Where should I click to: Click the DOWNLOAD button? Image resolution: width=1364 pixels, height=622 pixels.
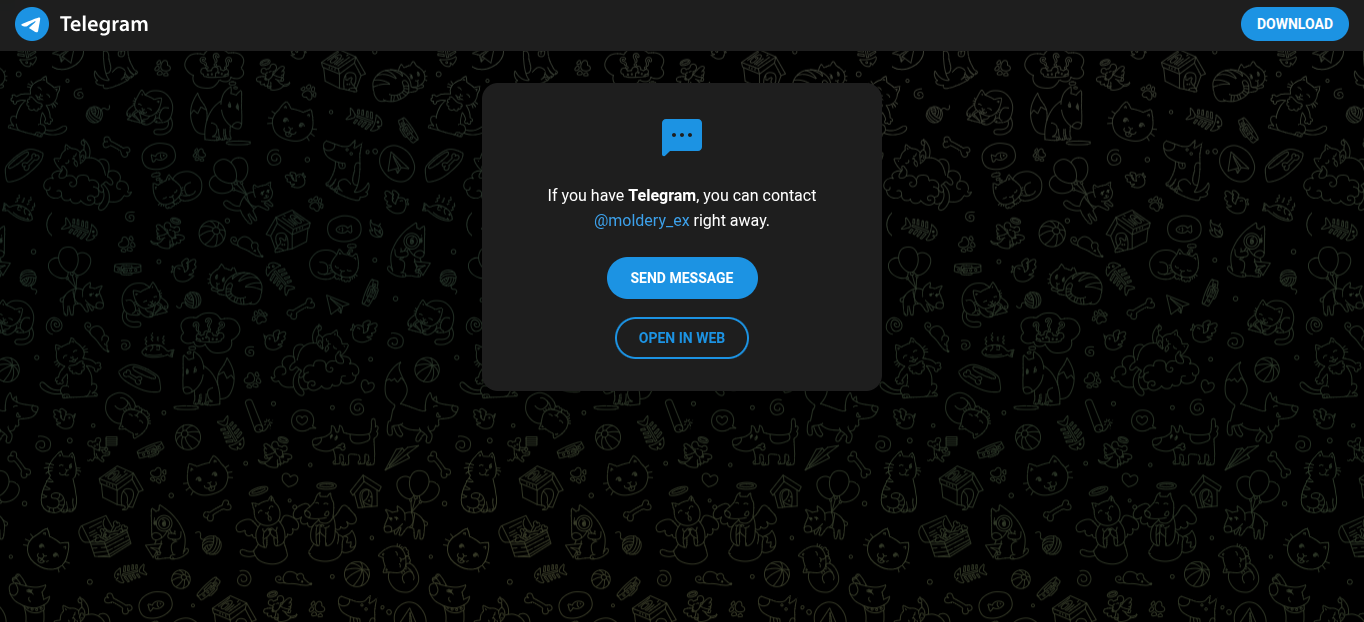1295,24
